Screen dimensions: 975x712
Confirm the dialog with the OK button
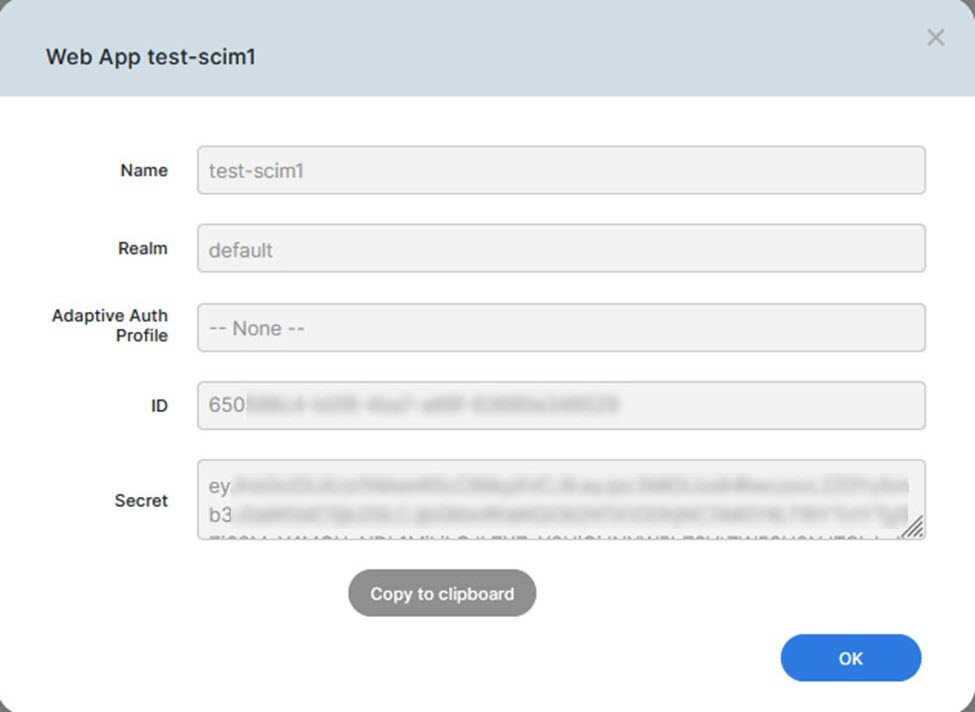[x=850, y=658]
